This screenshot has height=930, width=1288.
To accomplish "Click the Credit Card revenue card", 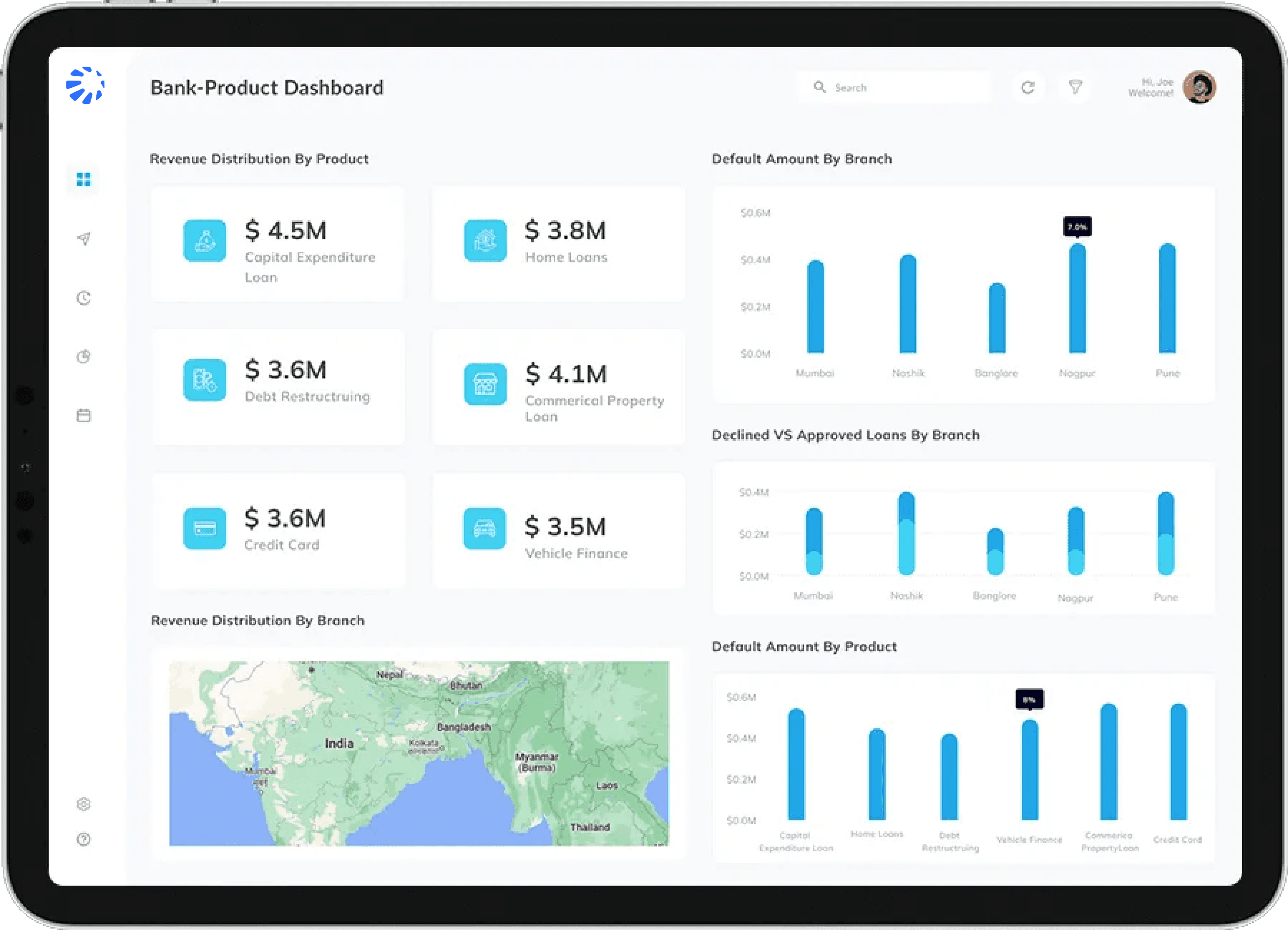I will [277, 531].
